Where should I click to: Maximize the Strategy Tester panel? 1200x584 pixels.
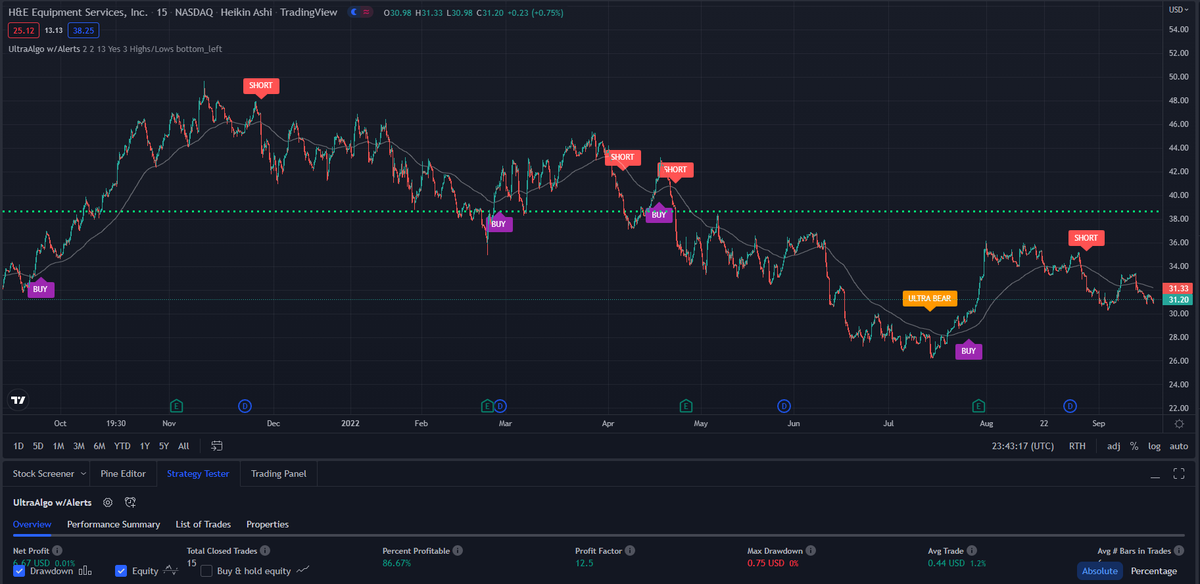(1181, 474)
